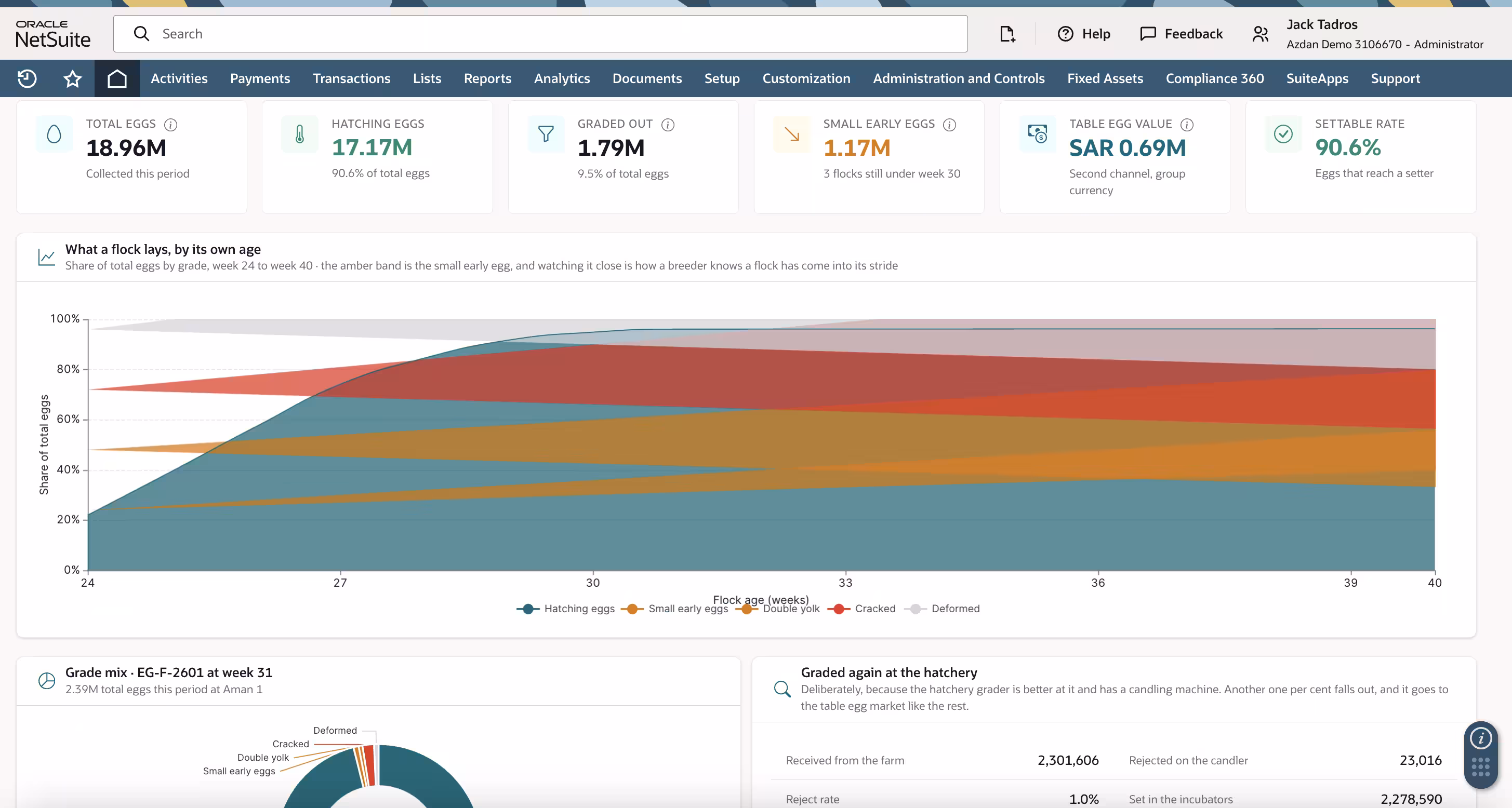Open the Fixed Assets menu

[x=1105, y=78]
